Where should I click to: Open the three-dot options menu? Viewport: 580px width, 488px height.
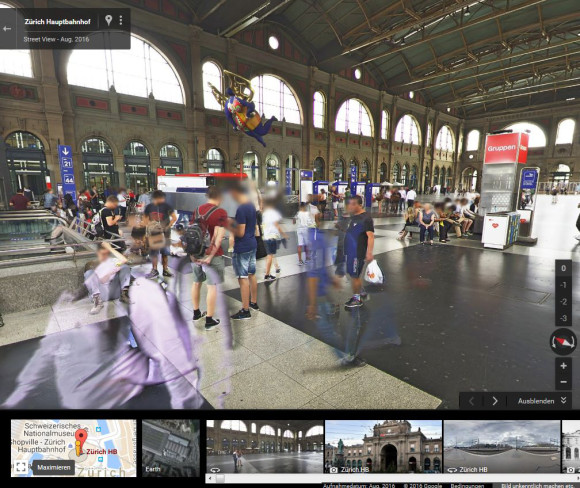[121, 20]
